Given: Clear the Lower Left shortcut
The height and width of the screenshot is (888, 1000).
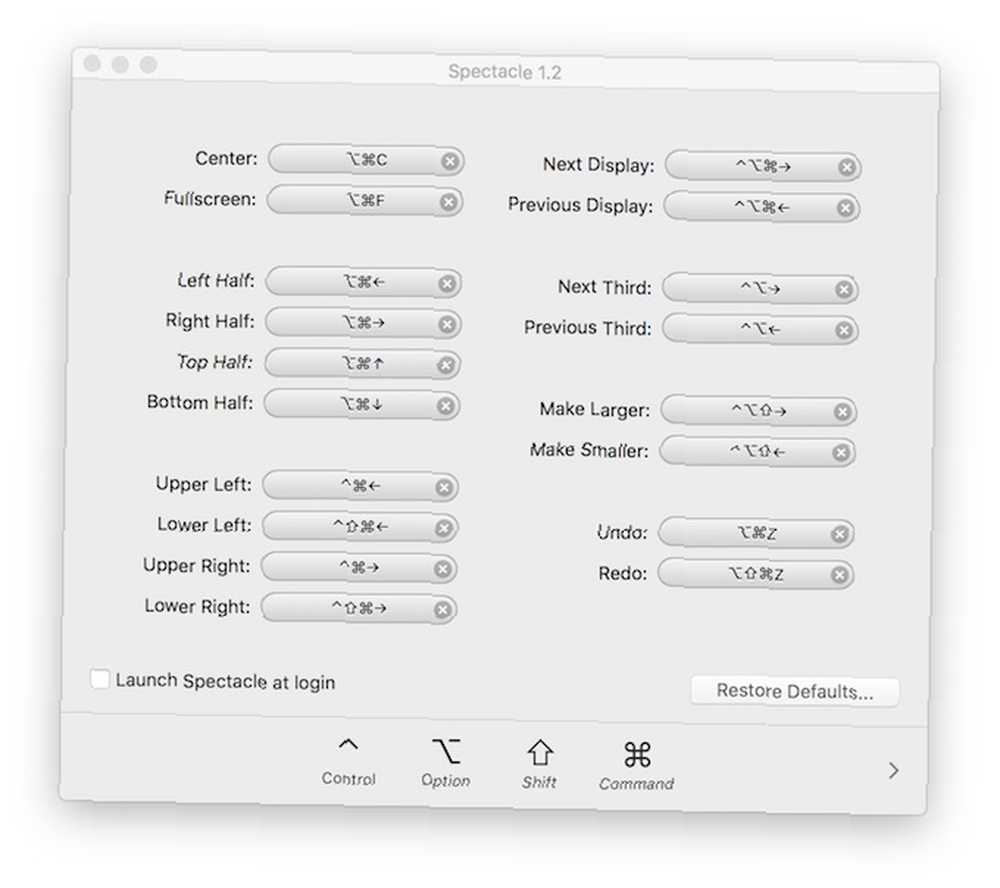Looking at the screenshot, I should click(x=443, y=528).
